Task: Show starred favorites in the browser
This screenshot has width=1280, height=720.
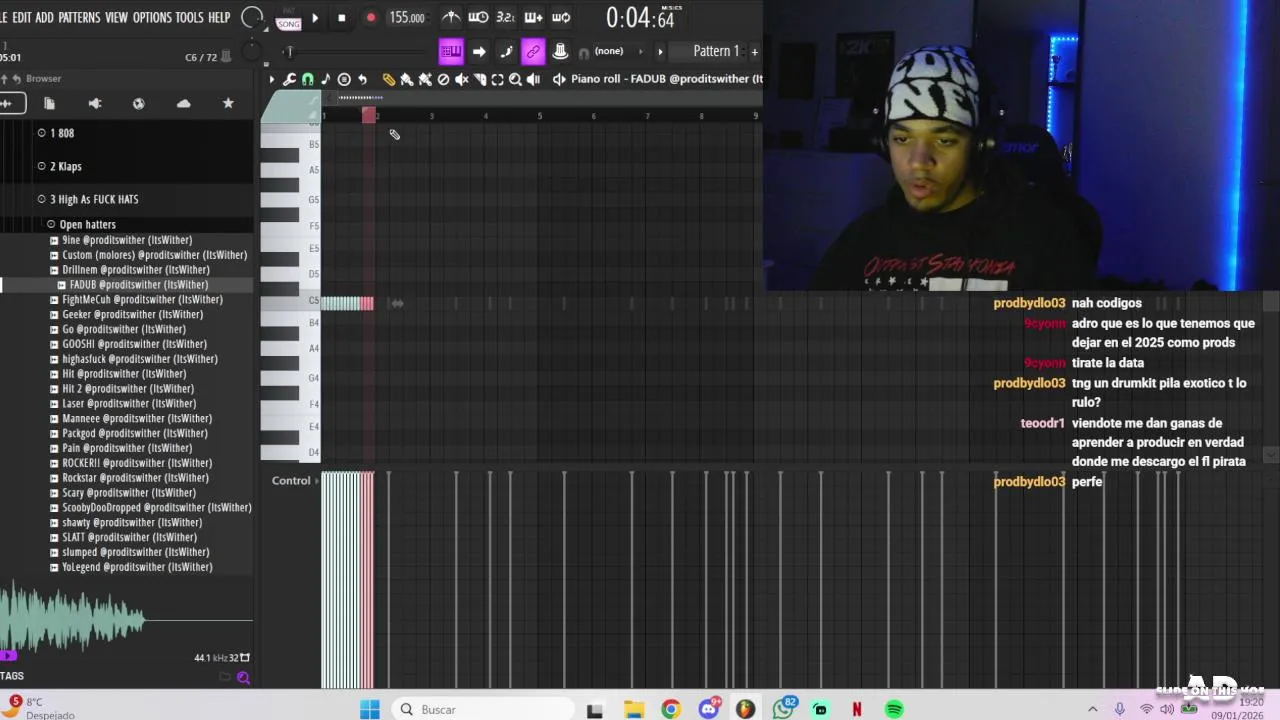Action: [228, 103]
